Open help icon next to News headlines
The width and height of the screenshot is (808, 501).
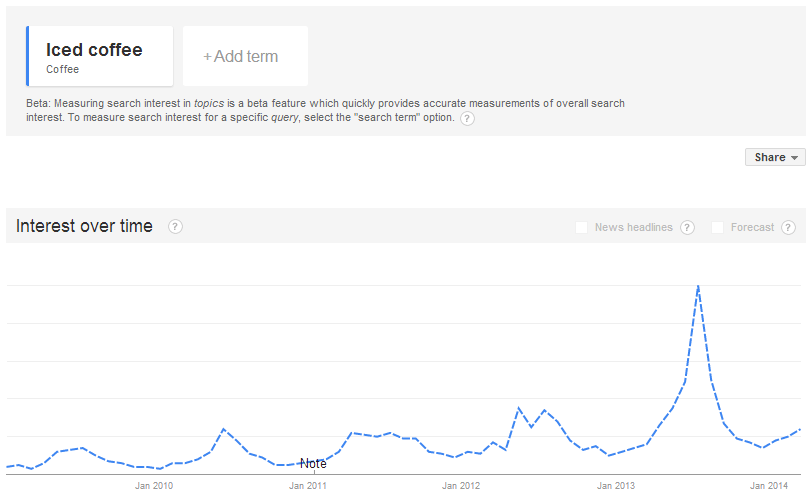click(687, 227)
